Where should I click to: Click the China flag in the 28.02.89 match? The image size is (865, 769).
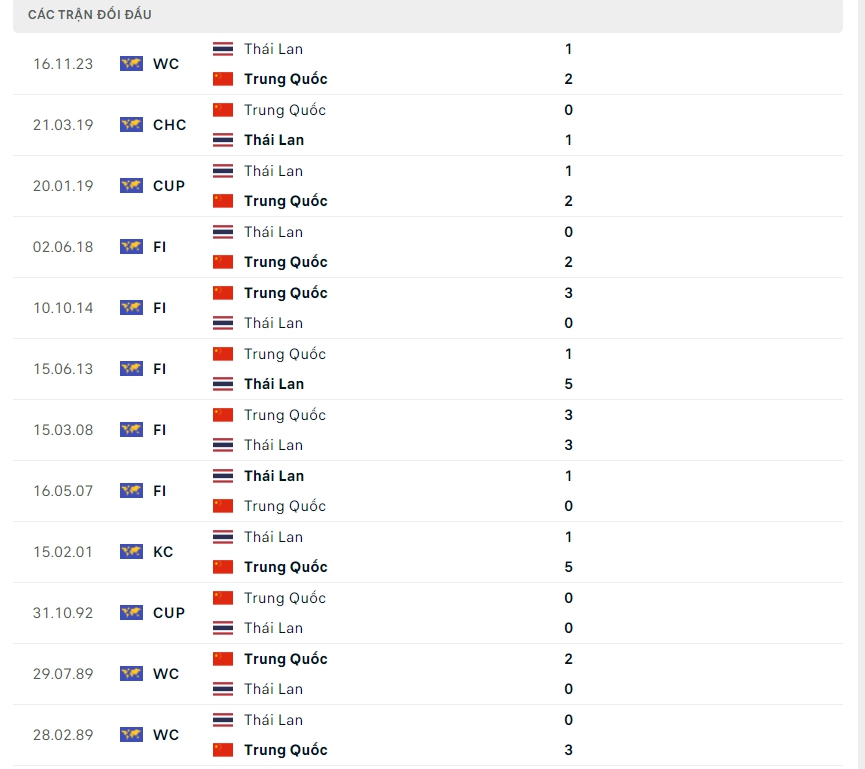click(x=223, y=750)
